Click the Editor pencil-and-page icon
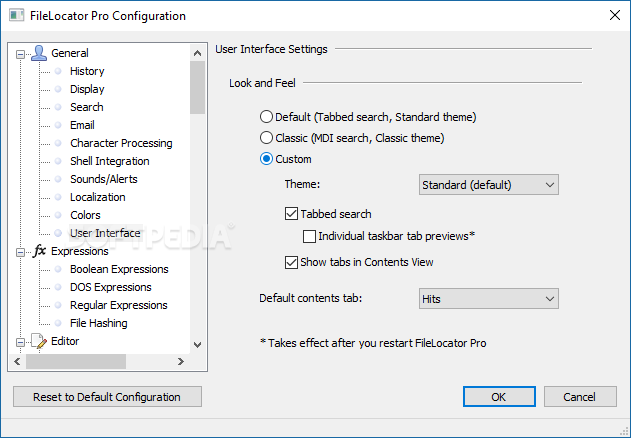The image size is (631, 438). 39,341
